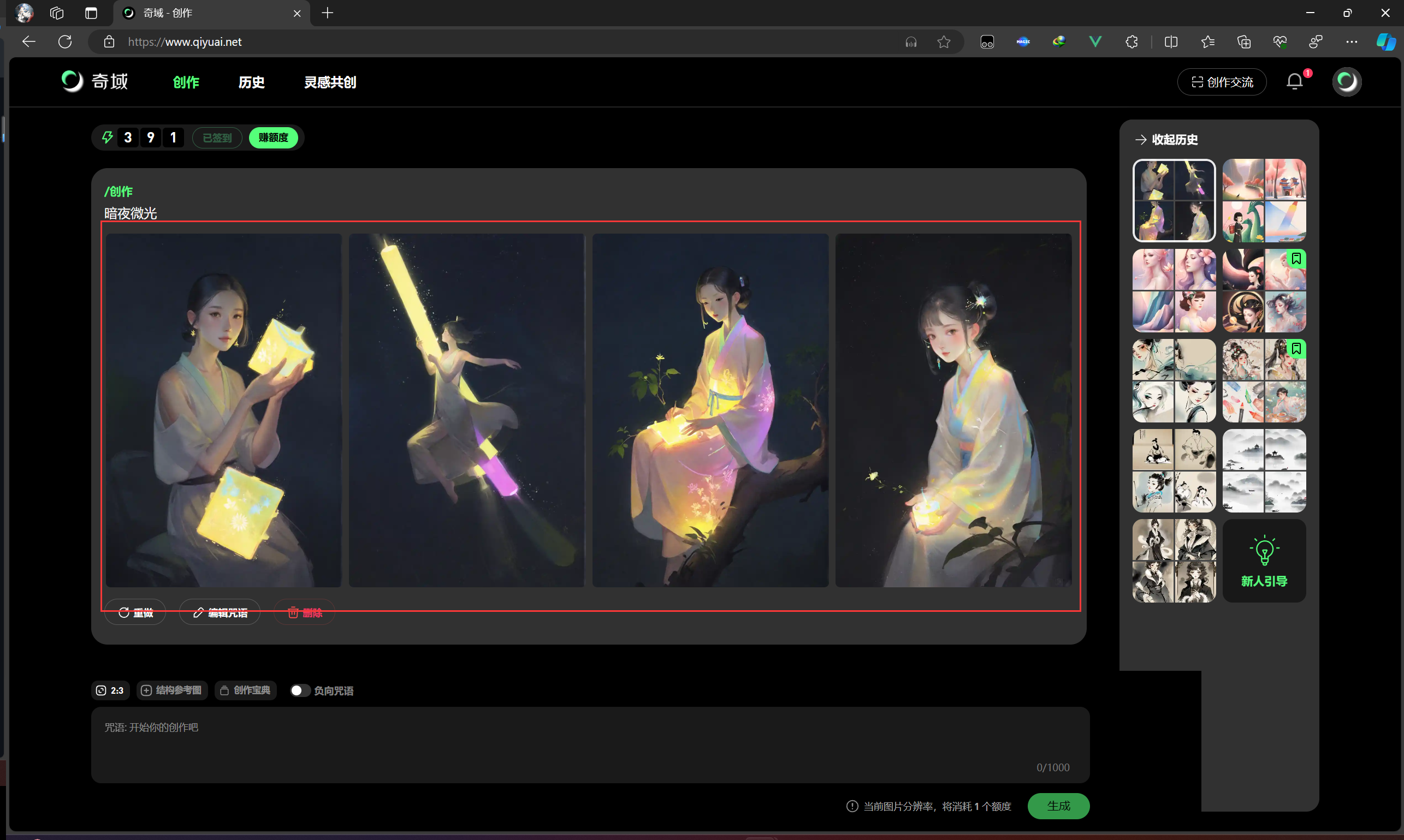1404x840 pixels.
Task: Close the 奇域 - 创作 tab
Action: pyautogui.click(x=297, y=13)
